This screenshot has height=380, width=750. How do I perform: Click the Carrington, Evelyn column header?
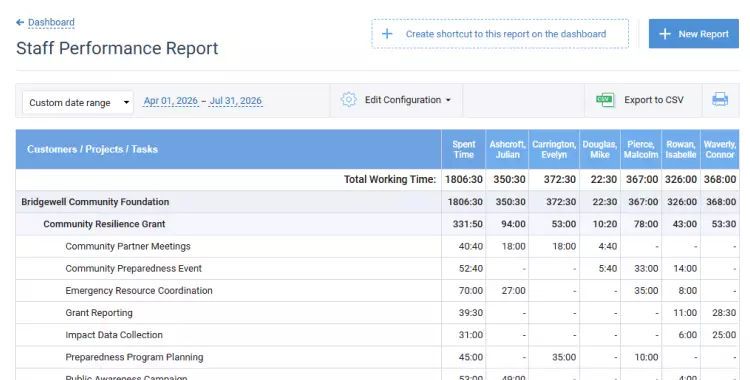coord(554,149)
